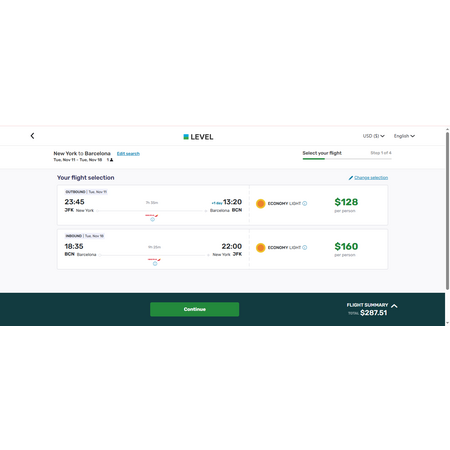450x450 pixels.
Task: Go back using the left arrow icon
Action: tap(32, 136)
